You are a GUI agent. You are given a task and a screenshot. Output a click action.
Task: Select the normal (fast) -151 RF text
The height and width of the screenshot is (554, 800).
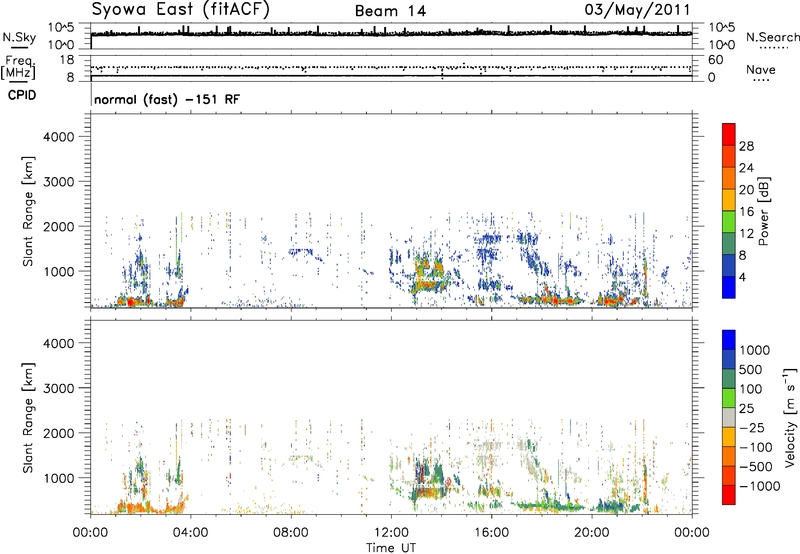tap(167, 99)
